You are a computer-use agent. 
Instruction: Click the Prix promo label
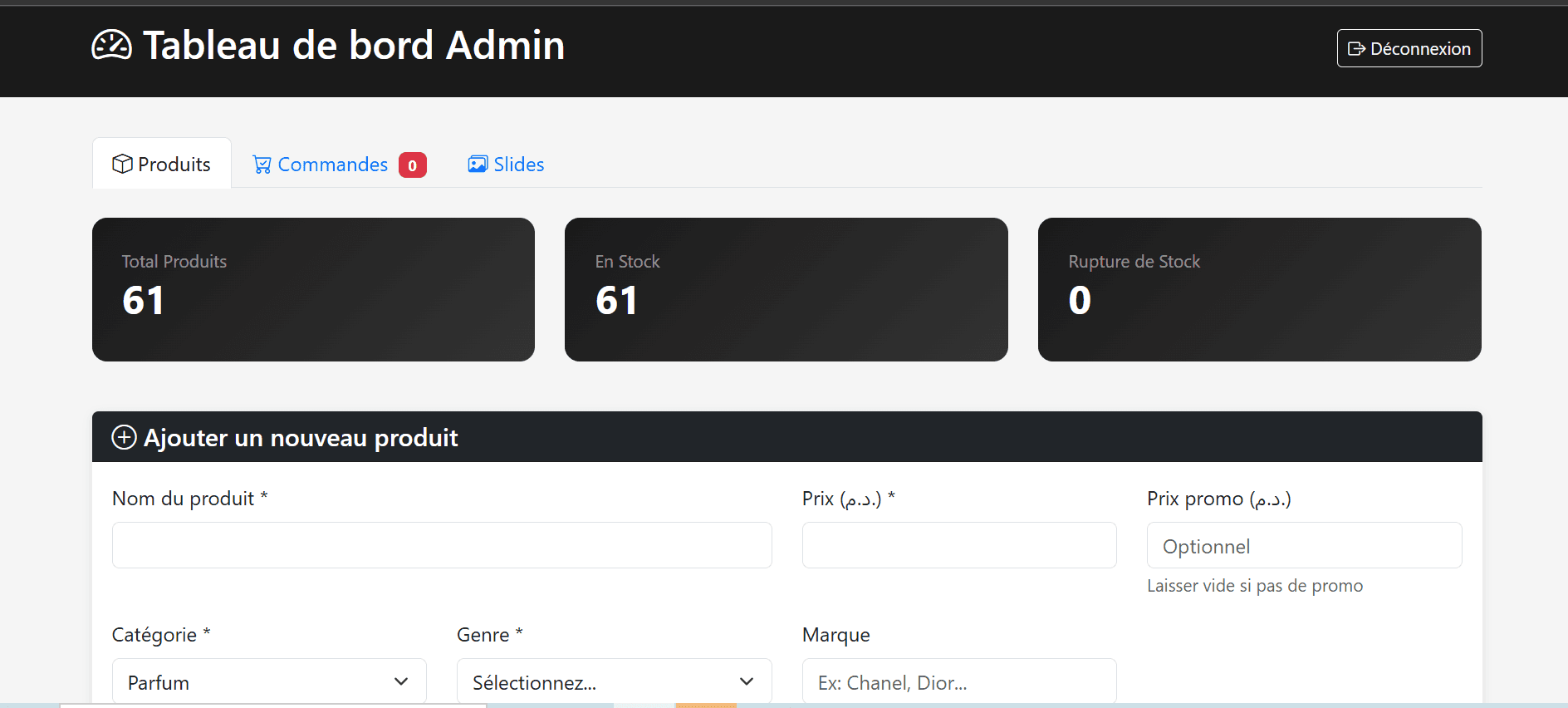point(1219,499)
